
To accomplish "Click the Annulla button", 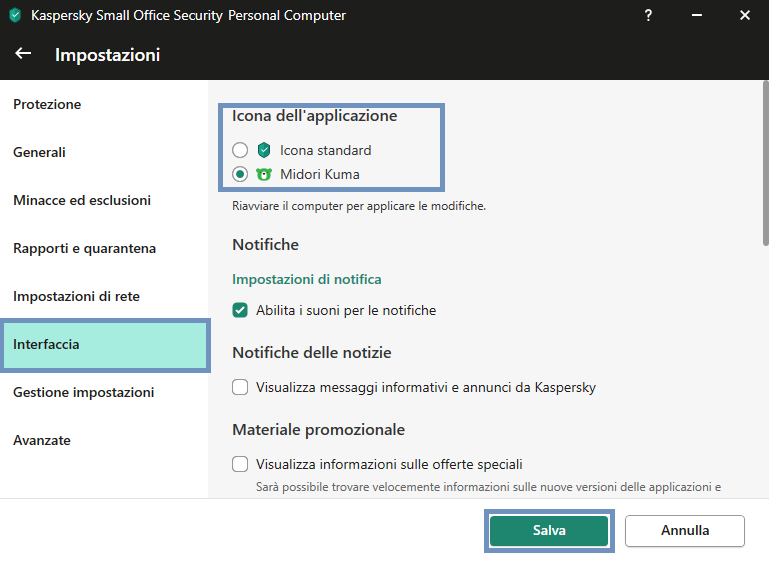I will click(685, 531).
